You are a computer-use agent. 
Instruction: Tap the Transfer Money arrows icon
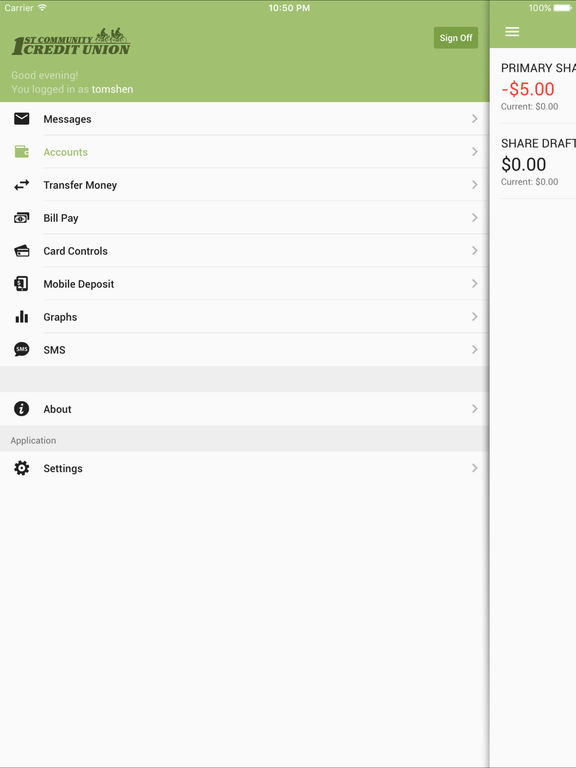pyautogui.click(x=22, y=185)
